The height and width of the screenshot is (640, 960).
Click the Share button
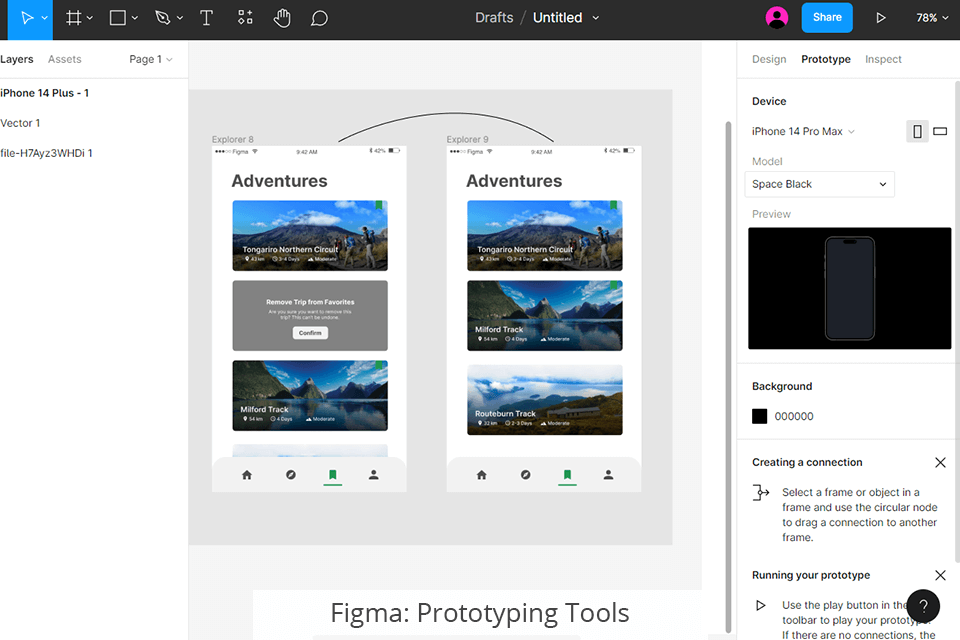click(827, 17)
